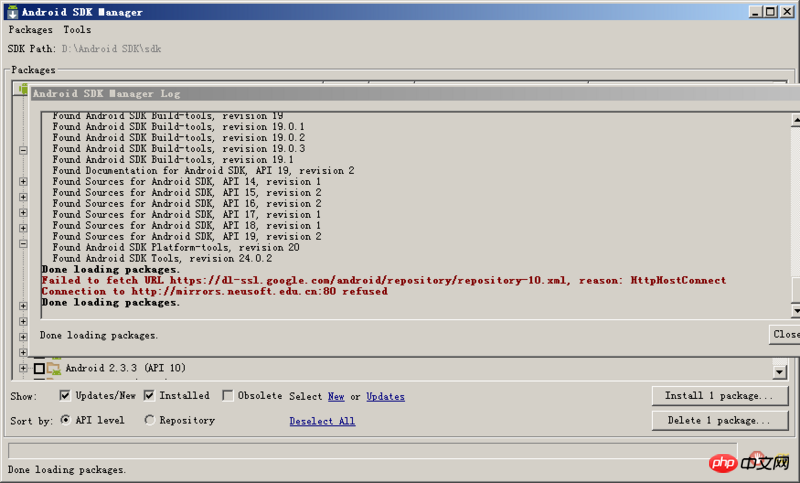Screen dimensions: 800x483
Task: Click the empty progress bar above the status line
Action: coord(372,451)
